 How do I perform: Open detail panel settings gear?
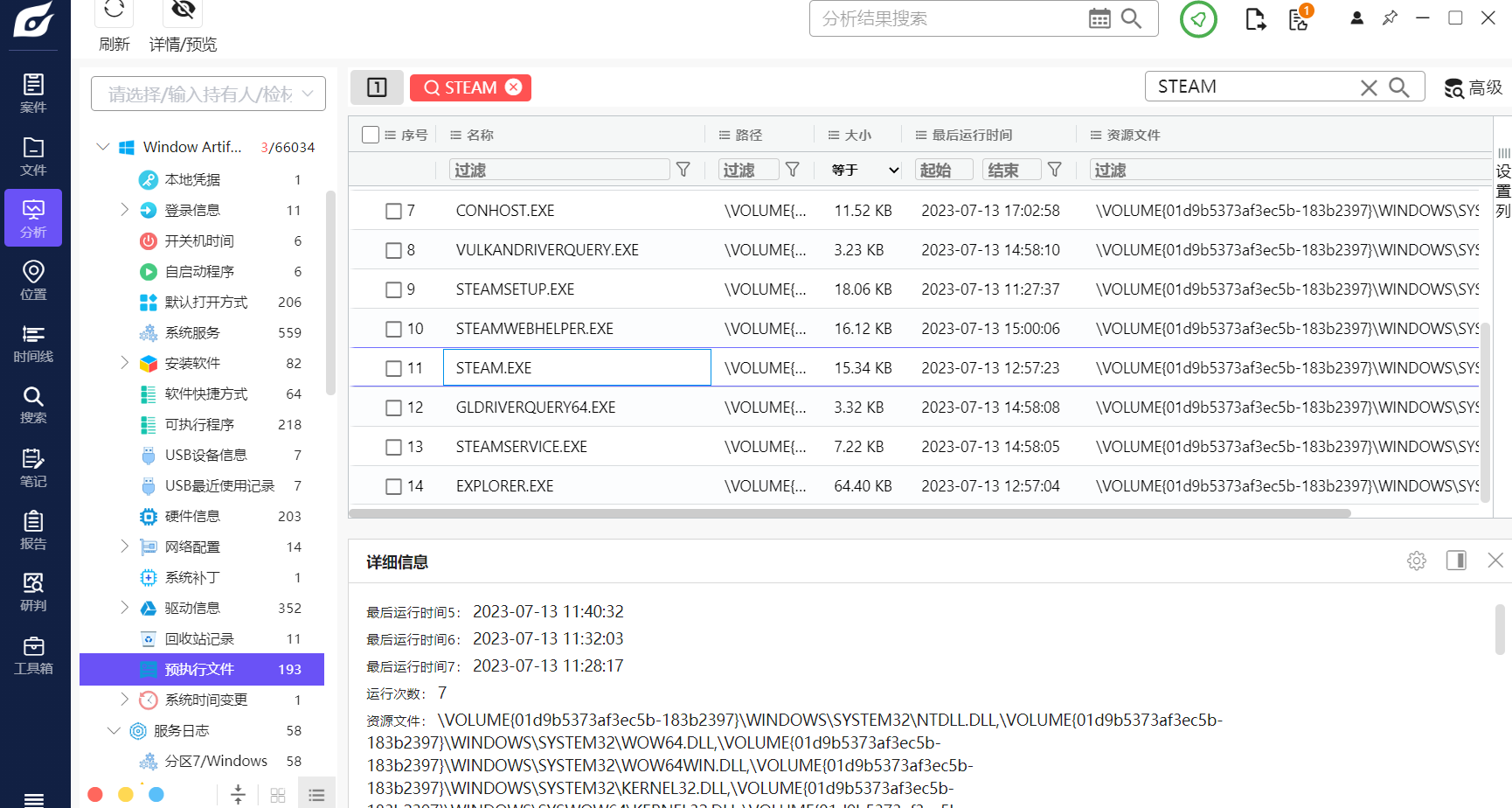point(1417,561)
